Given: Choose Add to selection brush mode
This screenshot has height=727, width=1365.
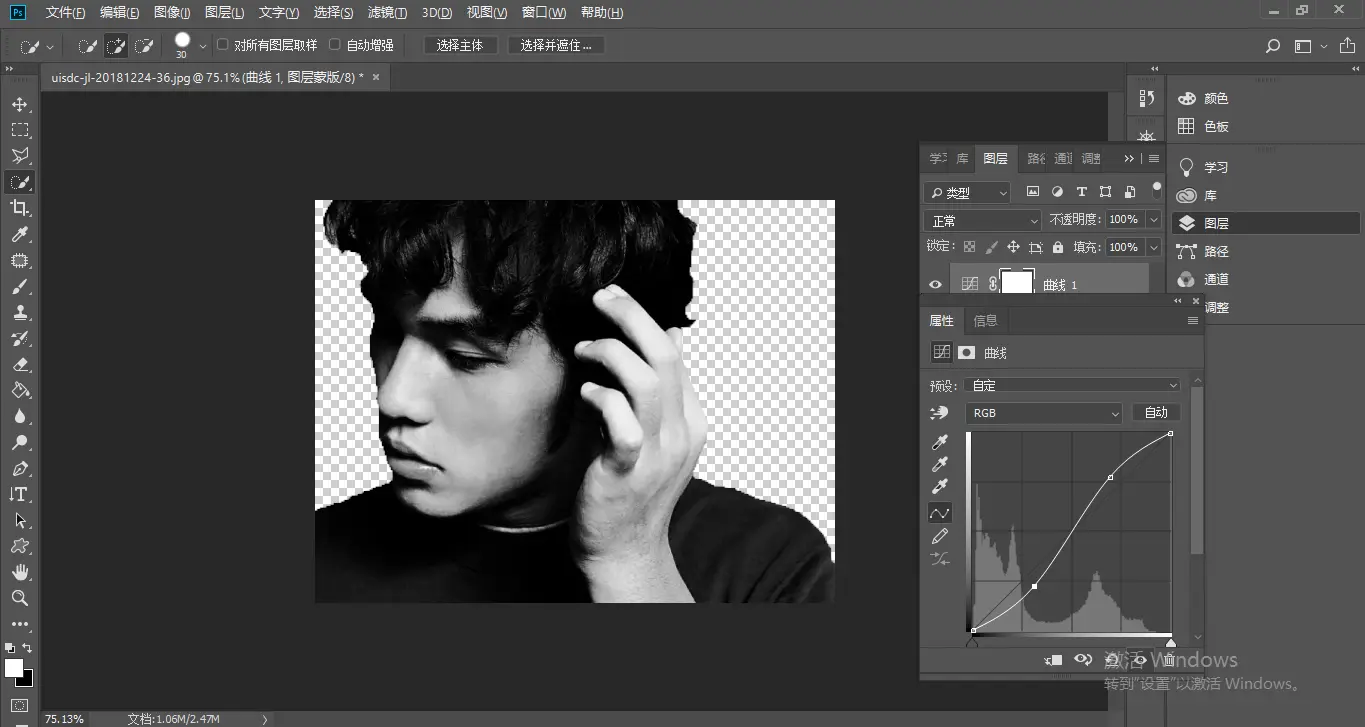Looking at the screenshot, I should pos(116,46).
